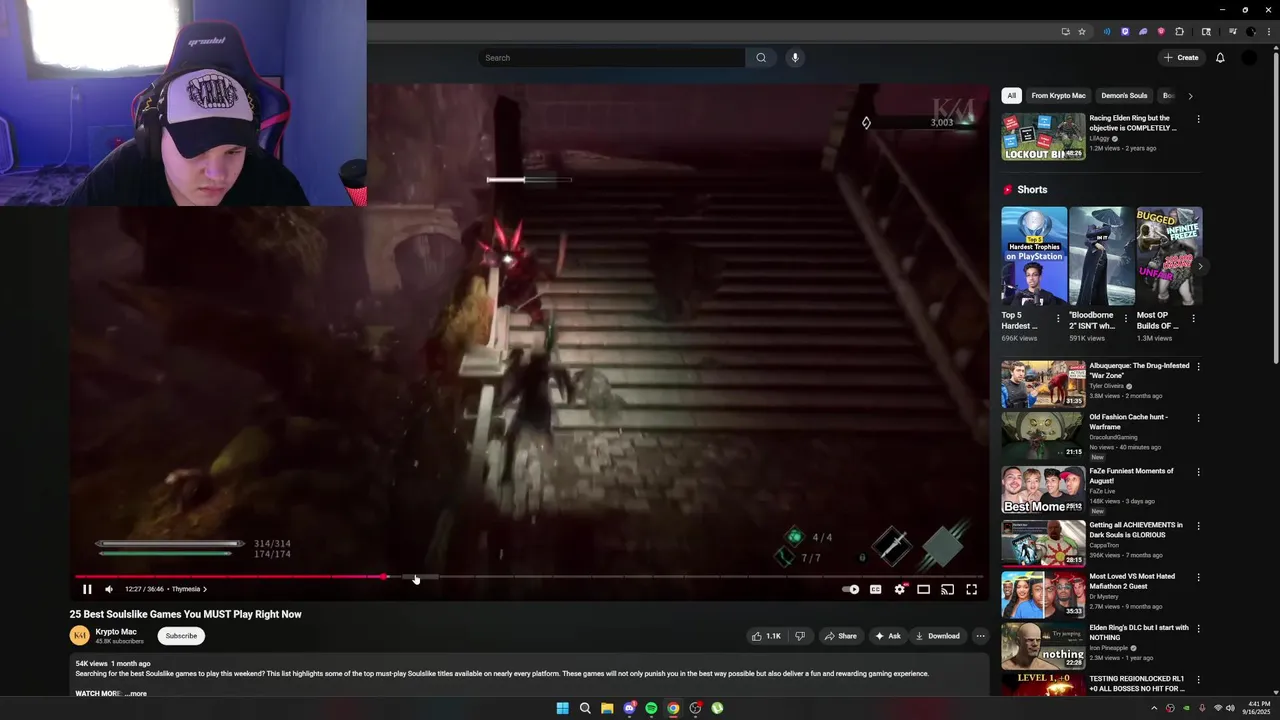Image resolution: width=1280 pixels, height=720 pixels.
Task: Open the blue sound-wave extension icon
Action: tap(1106, 32)
